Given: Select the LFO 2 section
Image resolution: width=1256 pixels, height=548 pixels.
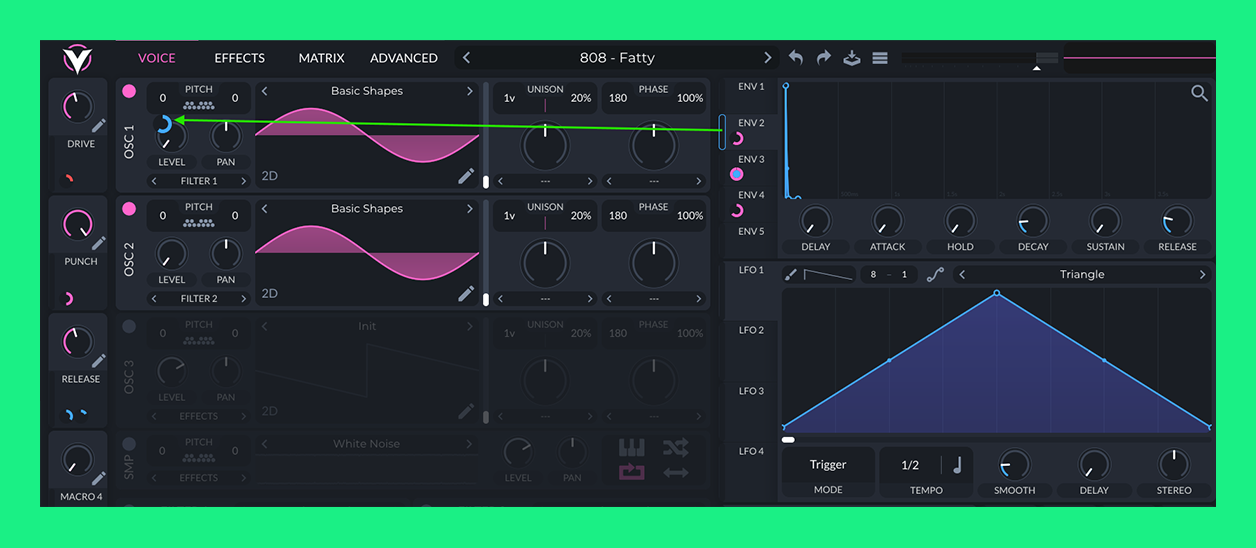Looking at the screenshot, I should click(751, 330).
